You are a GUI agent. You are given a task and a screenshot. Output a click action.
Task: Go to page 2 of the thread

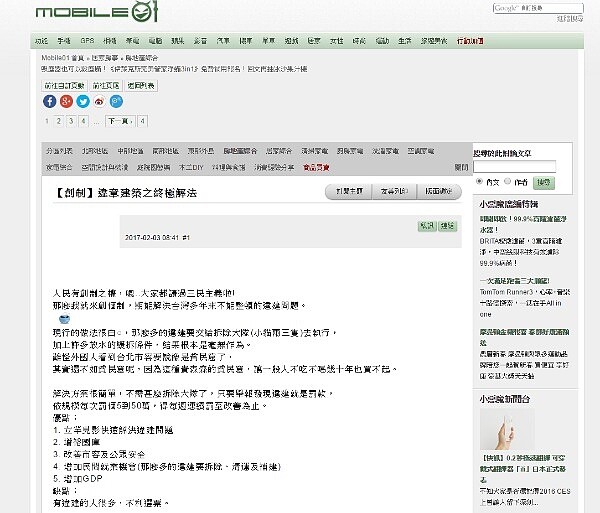click(x=59, y=121)
